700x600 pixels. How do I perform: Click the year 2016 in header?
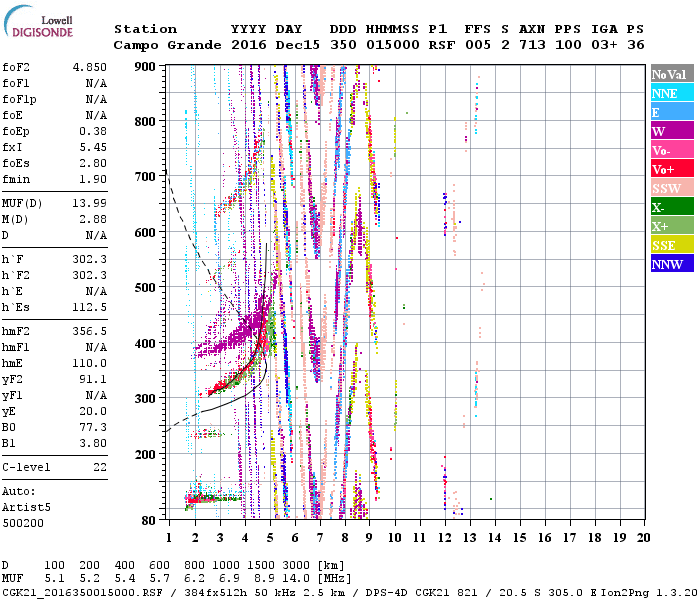(x=249, y=45)
